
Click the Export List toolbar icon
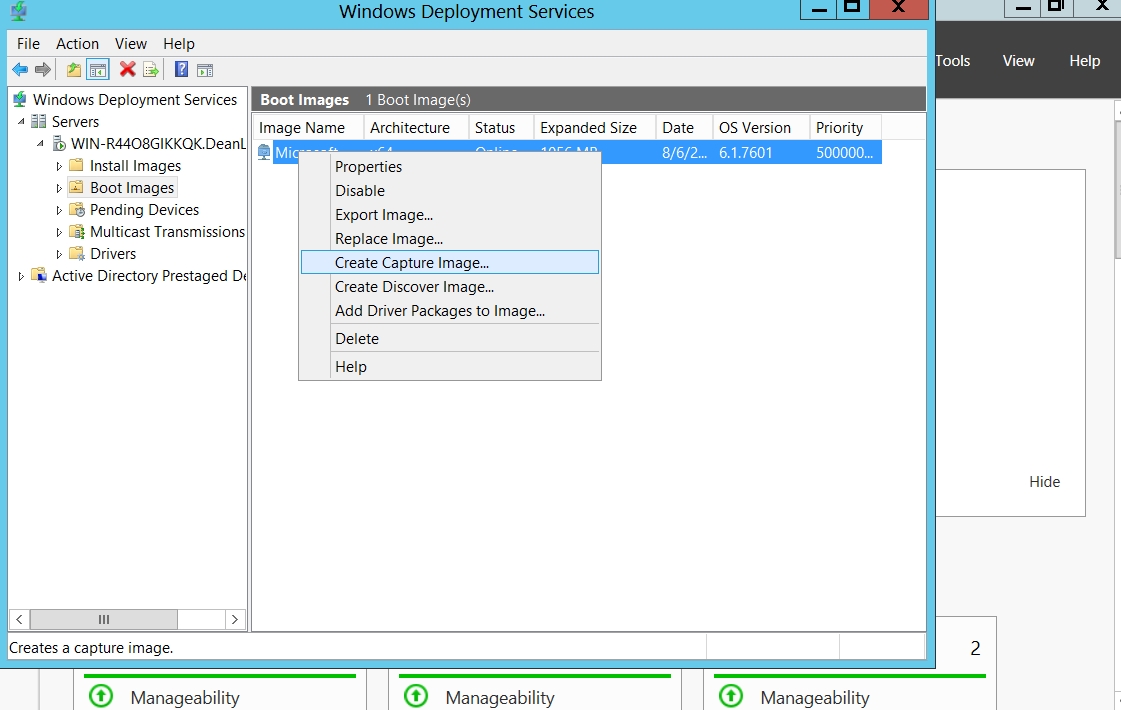(x=151, y=69)
